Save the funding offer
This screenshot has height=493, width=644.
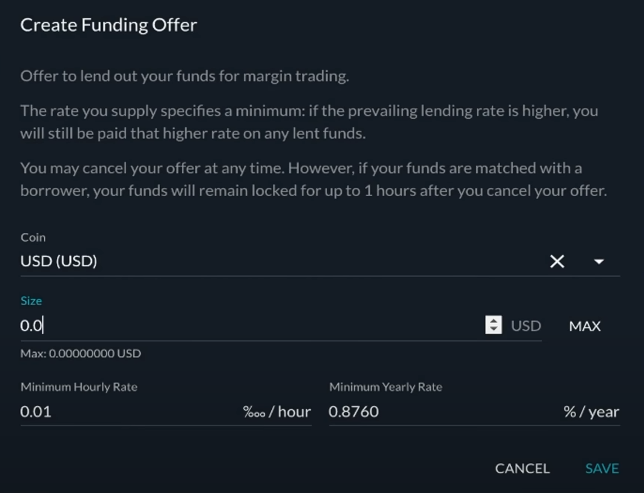[602, 468]
